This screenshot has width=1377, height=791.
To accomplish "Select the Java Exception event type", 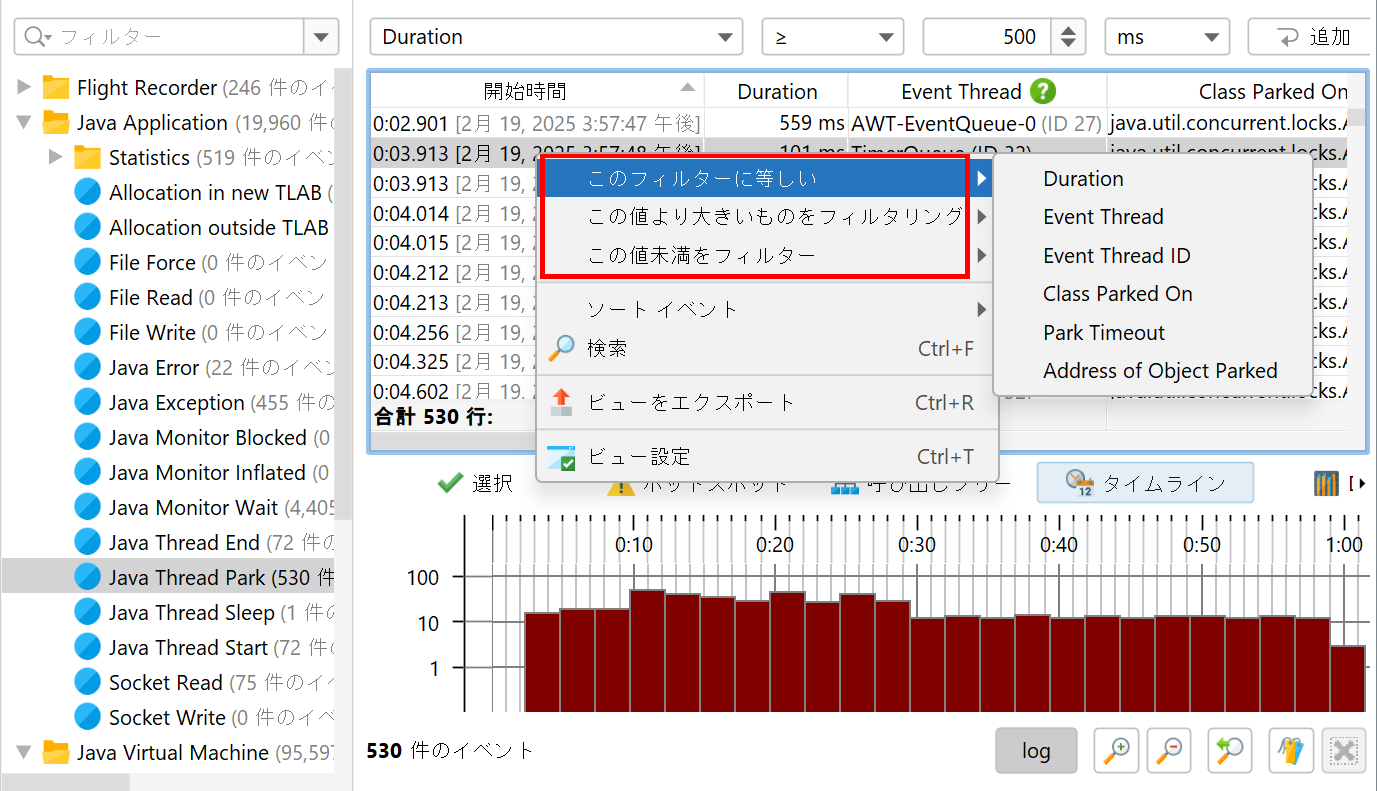I will click(x=204, y=403).
